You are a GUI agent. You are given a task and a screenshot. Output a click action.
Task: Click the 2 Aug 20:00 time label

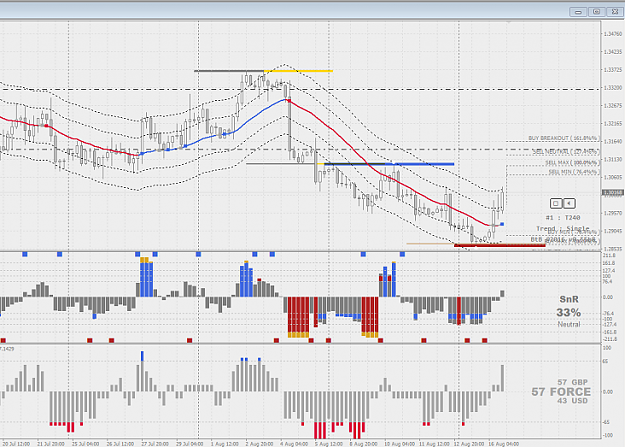pyautogui.click(x=259, y=443)
